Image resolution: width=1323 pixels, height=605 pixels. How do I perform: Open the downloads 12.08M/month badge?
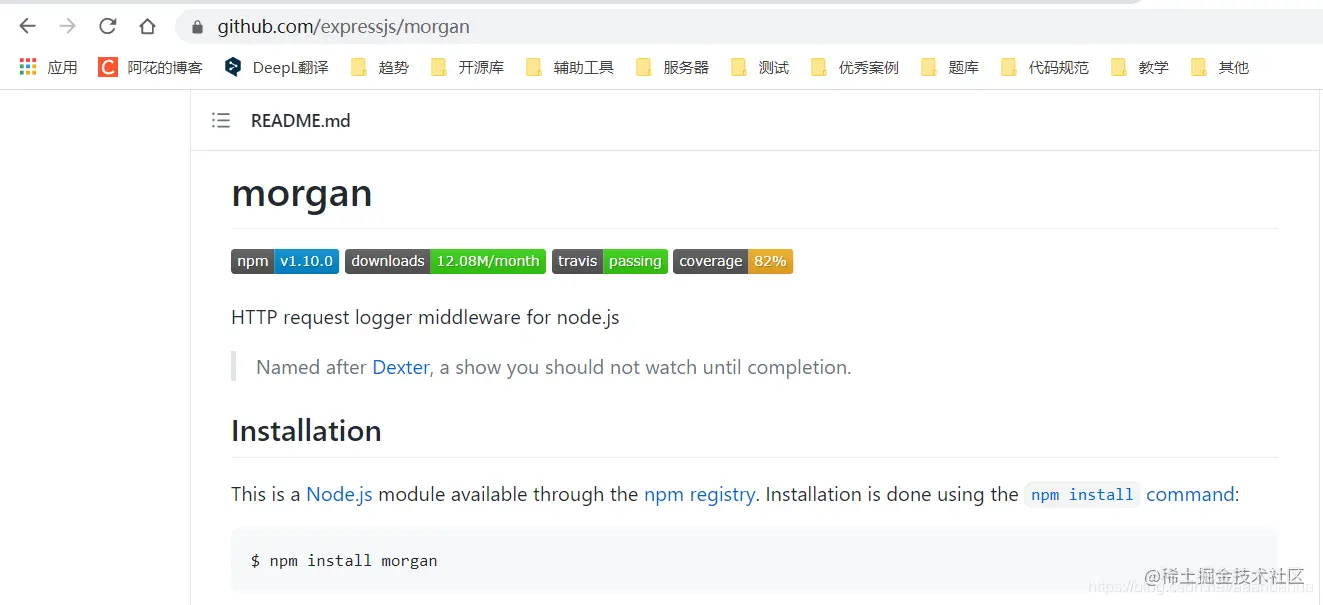[x=445, y=261]
